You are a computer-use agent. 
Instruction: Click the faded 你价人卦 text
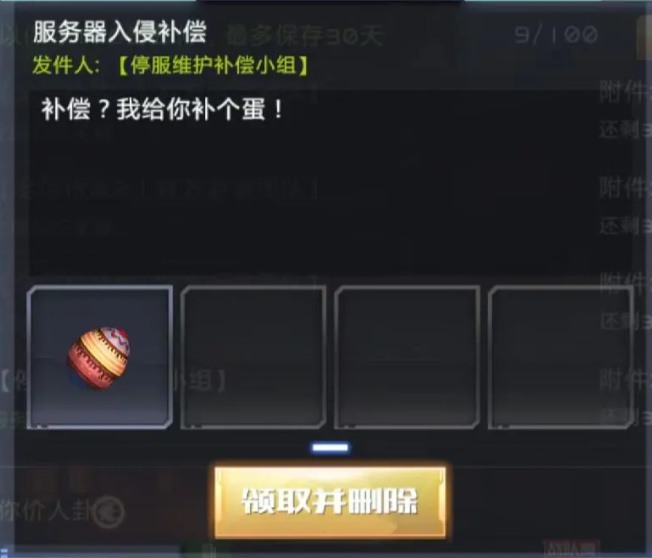coord(45,511)
